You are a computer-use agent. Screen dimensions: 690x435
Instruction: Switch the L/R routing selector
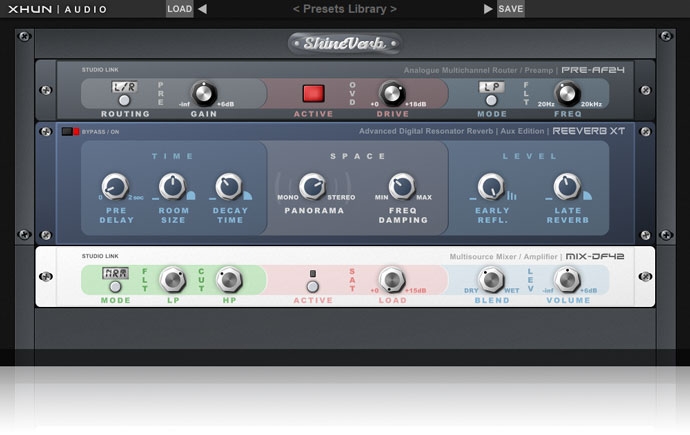click(124, 90)
